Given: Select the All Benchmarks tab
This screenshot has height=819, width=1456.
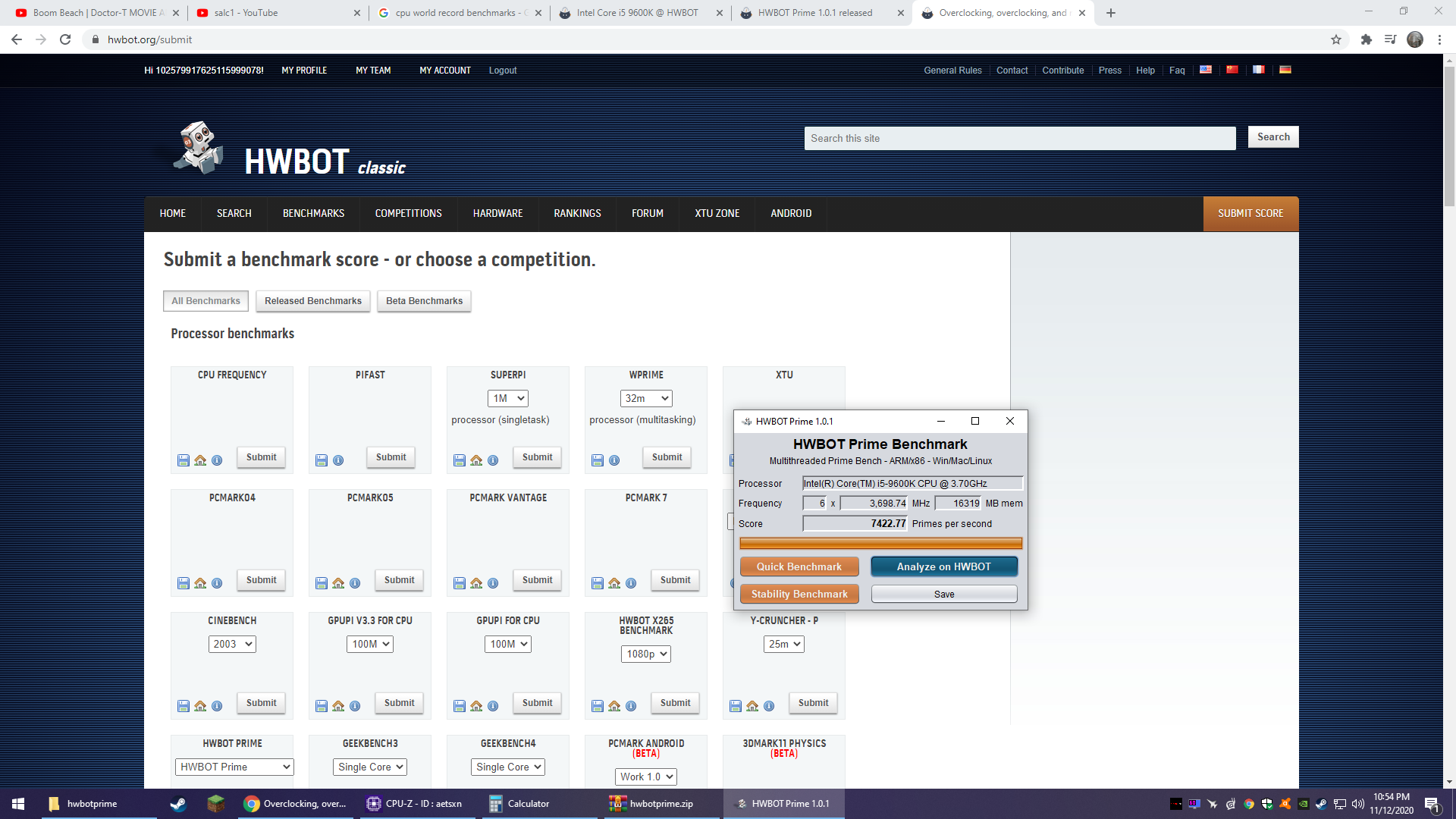Looking at the screenshot, I should [x=206, y=301].
